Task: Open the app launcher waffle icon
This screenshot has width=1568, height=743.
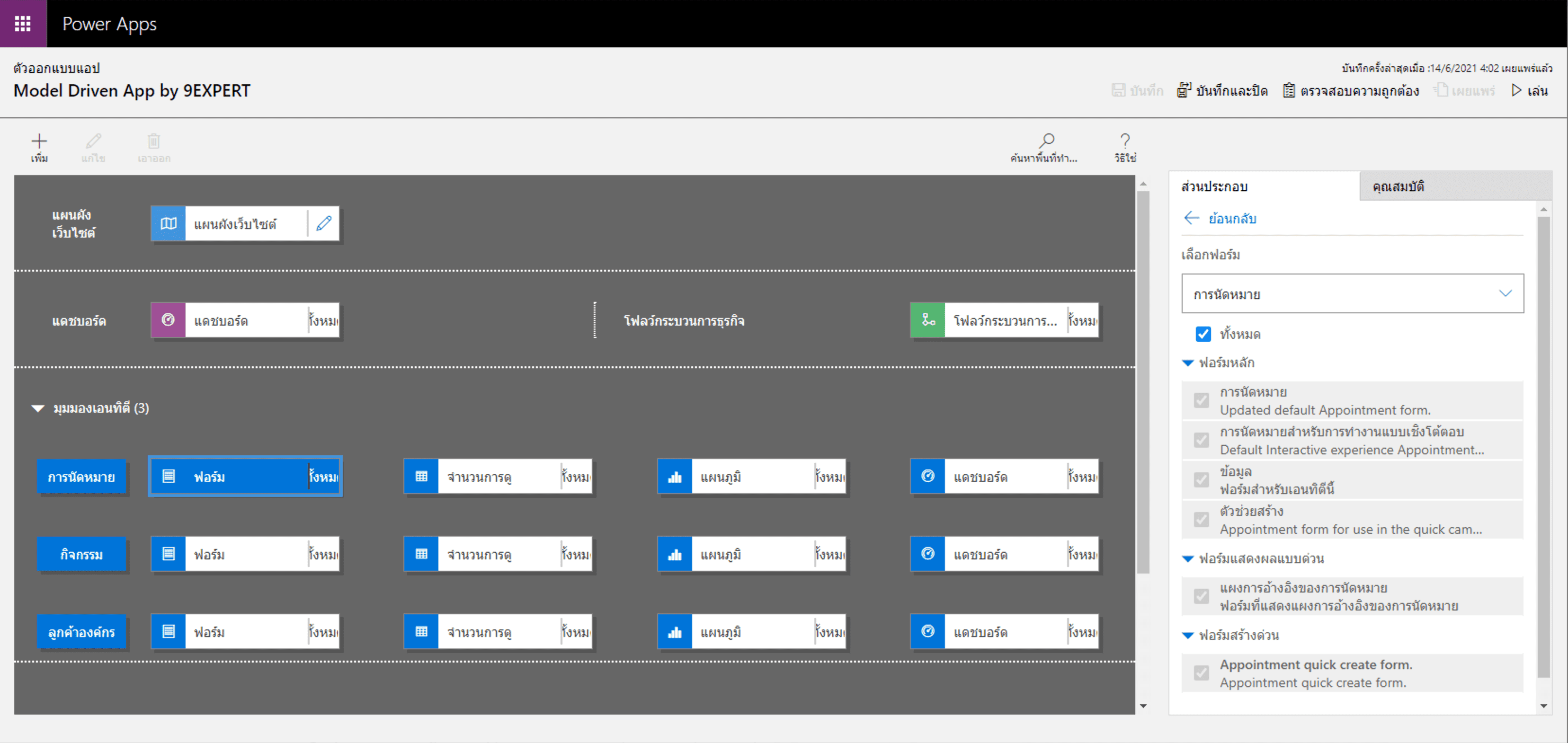Action: [23, 23]
